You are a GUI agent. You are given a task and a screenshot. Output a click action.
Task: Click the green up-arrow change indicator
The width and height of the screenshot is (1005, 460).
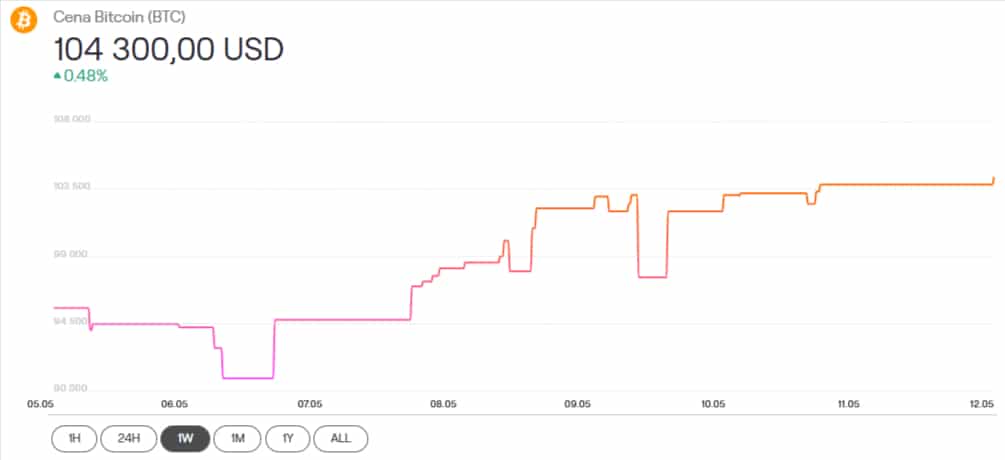pos(57,76)
